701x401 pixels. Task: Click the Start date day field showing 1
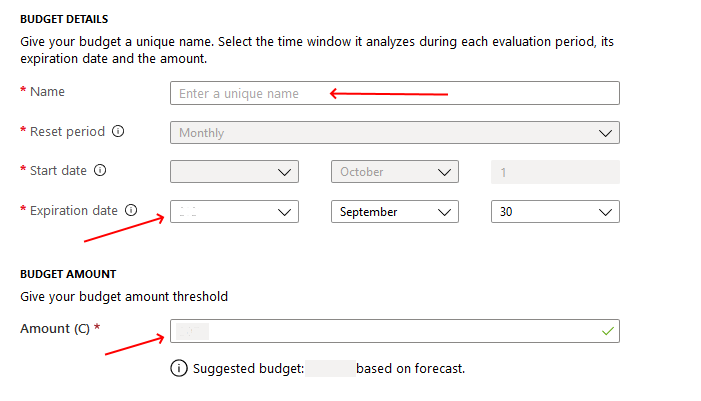pos(555,172)
